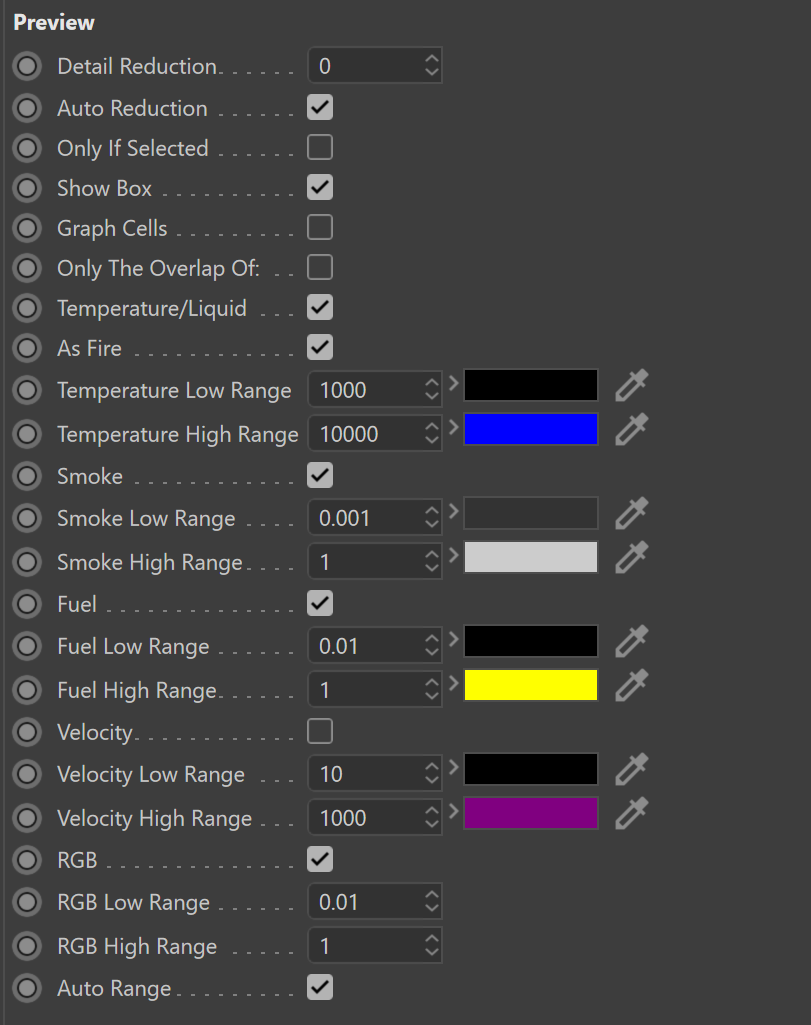Pick Velocity High Range color via eyedropper
811x1025 pixels.
631,813
